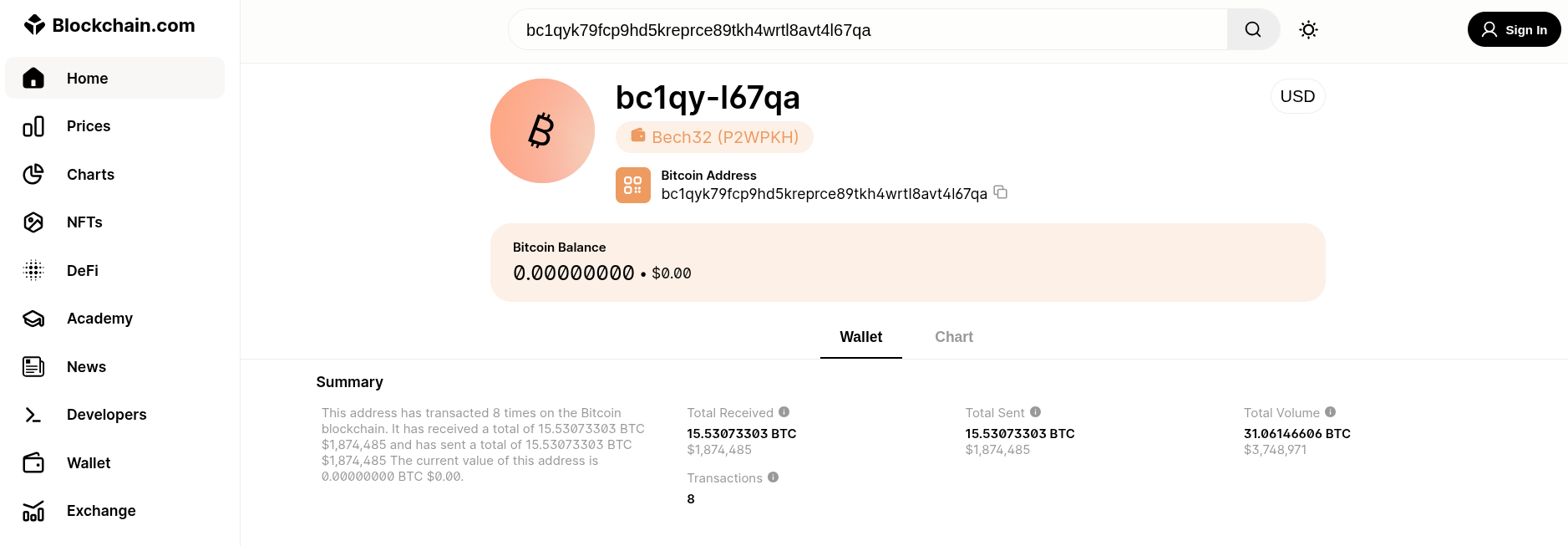Click the address search input field

(869, 30)
